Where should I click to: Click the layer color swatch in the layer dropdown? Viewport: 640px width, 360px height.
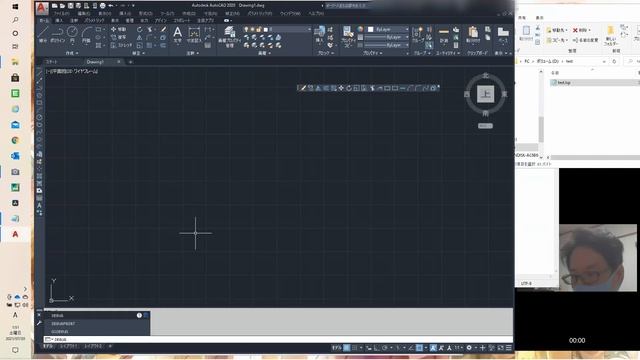[266, 29]
